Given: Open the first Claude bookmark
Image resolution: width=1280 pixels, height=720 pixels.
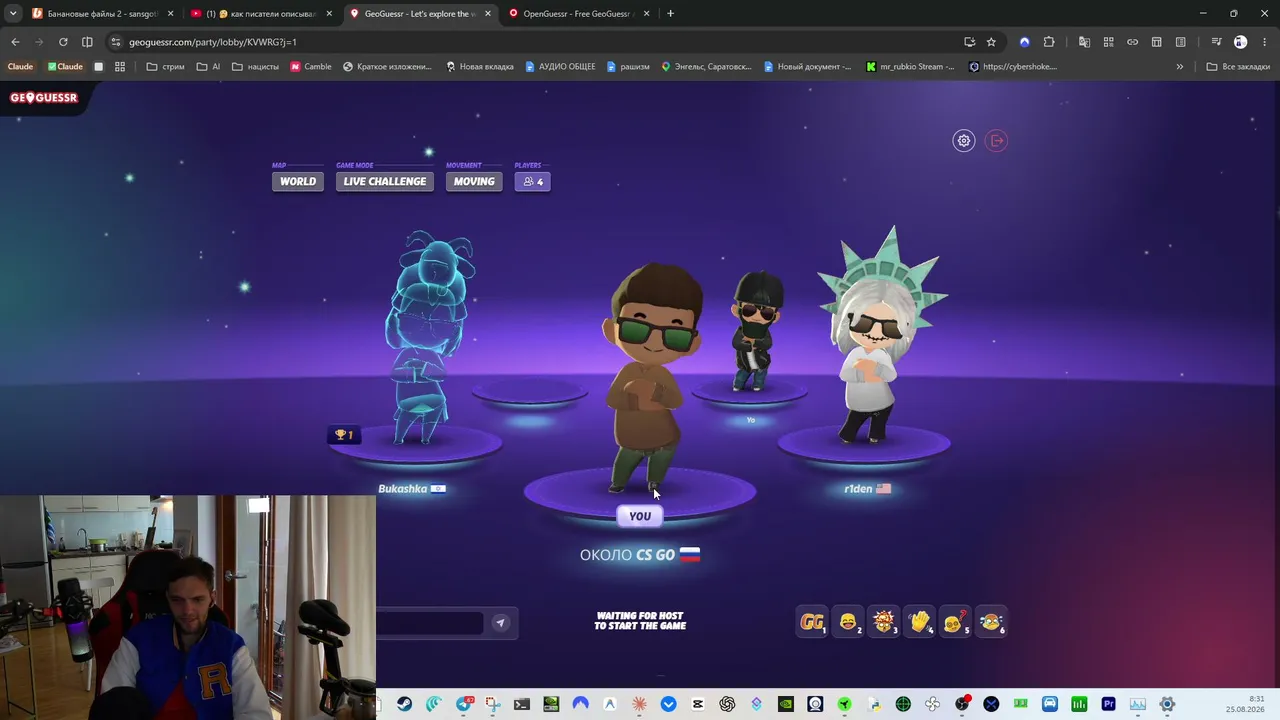Looking at the screenshot, I should point(20,67).
